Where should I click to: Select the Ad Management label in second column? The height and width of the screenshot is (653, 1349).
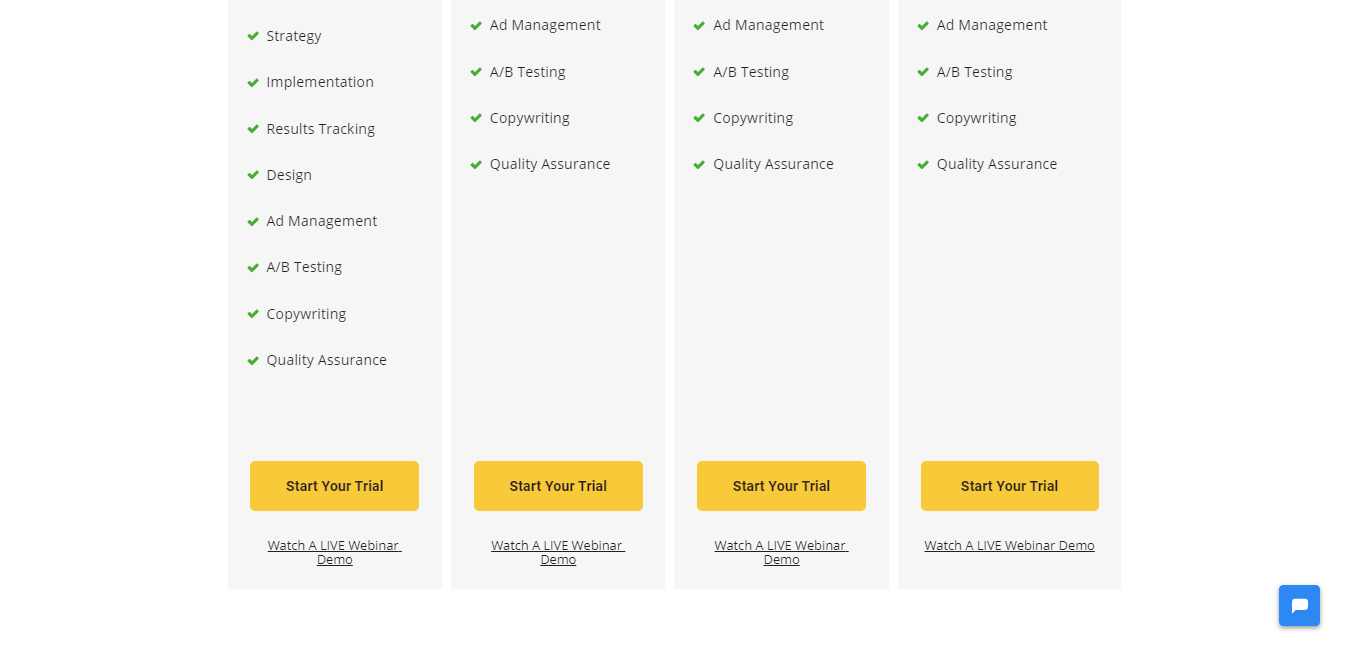click(x=545, y=25)
